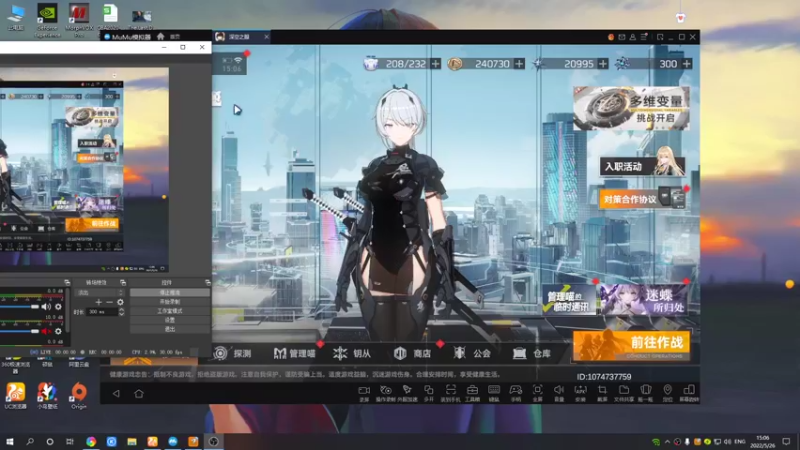Click Stop Streaming button in OBS controls
The width and height of the screenshot is (800, 450).
(x=170, y=293)
